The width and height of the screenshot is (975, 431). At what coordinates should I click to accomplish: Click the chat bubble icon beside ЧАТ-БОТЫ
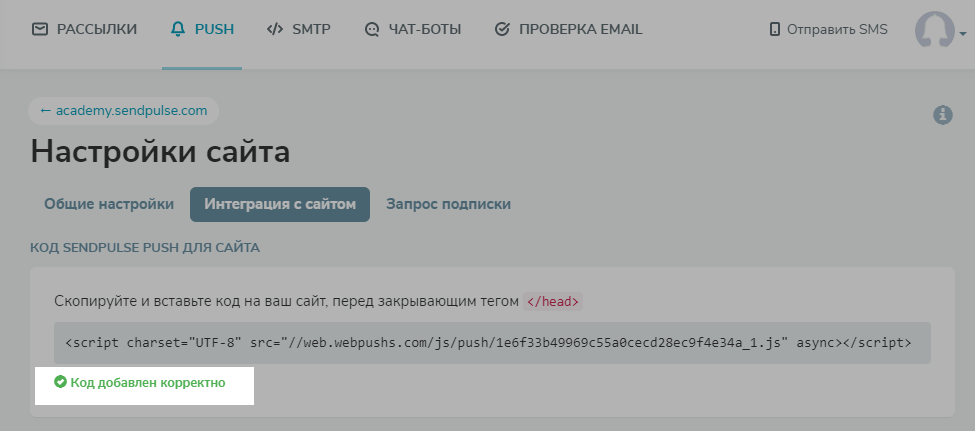(373, 29)
